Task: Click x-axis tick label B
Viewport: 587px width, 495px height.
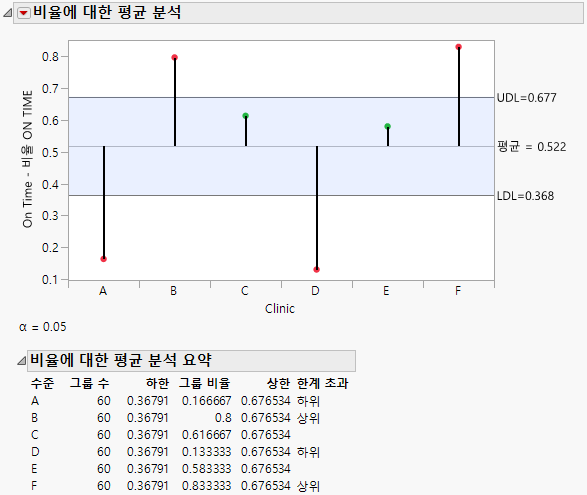Action: (x=174, y=291)
